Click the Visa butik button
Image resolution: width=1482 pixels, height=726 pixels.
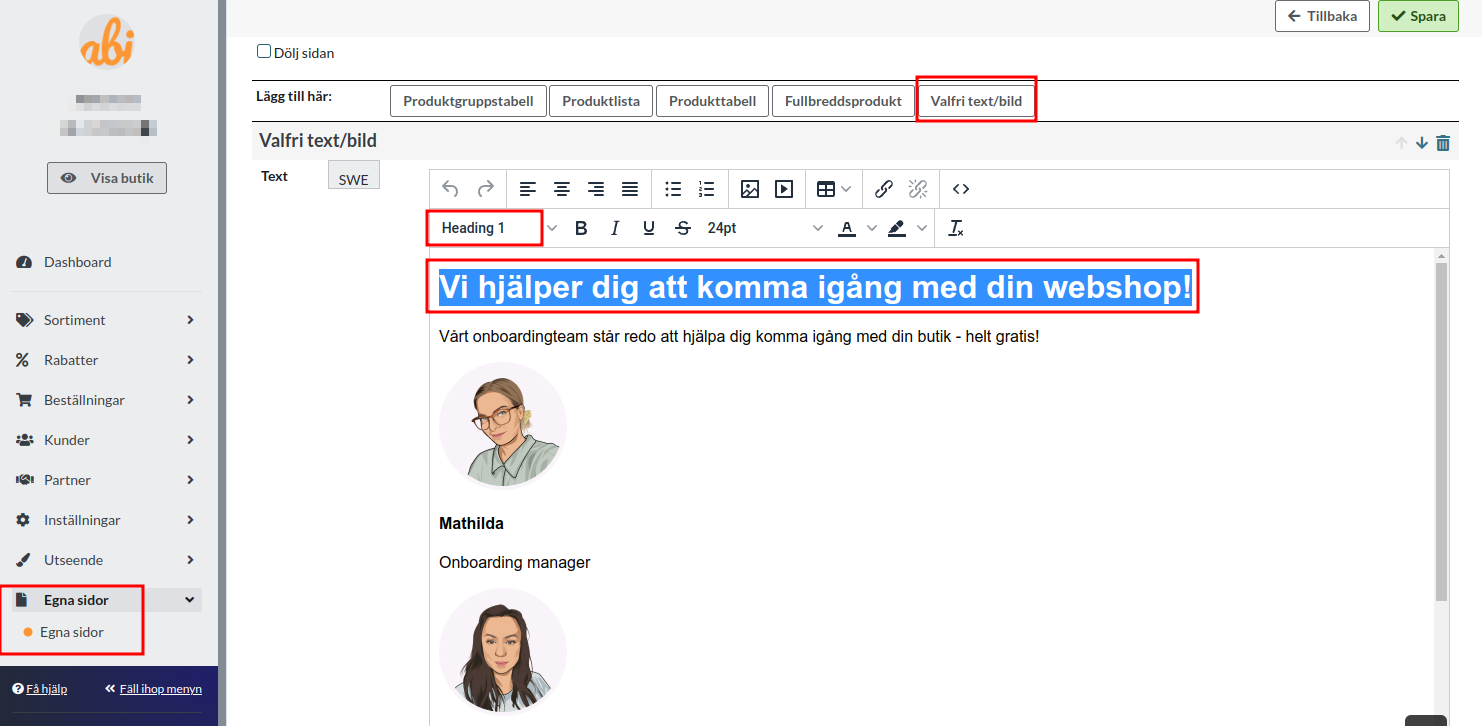click(107, 178)
